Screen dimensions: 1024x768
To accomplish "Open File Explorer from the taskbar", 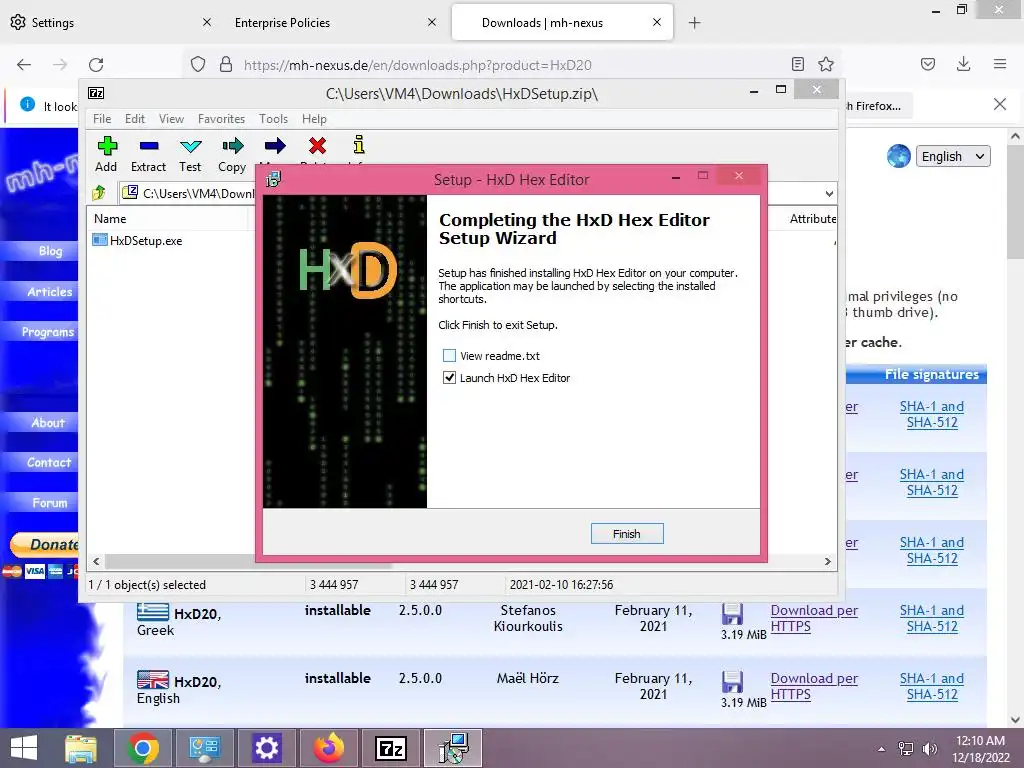I will pos(80,748).
